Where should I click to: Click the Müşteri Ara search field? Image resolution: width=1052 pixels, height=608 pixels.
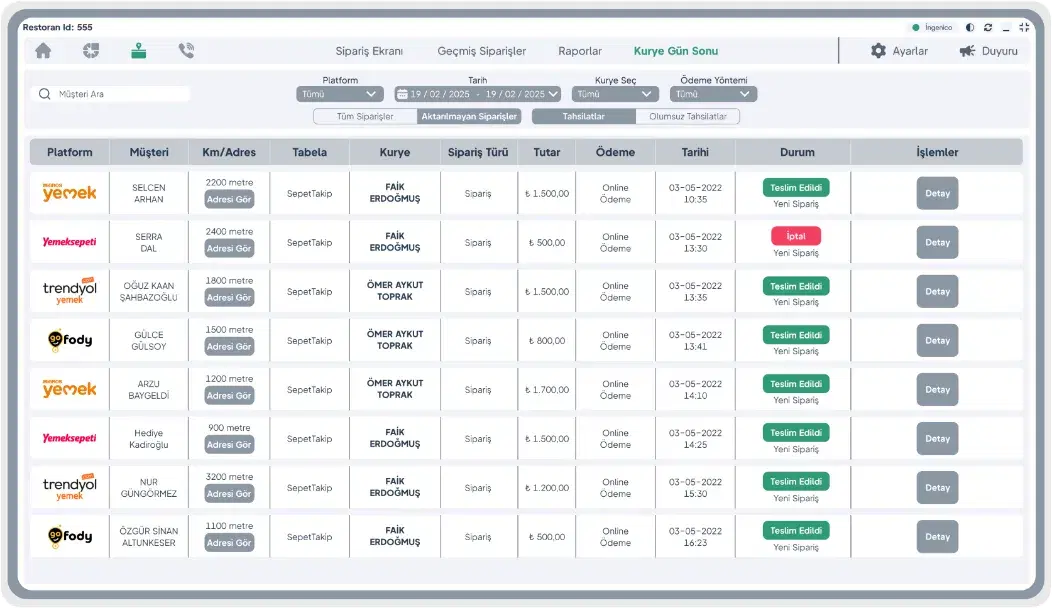pyautogui.click(x=111, y=94)
